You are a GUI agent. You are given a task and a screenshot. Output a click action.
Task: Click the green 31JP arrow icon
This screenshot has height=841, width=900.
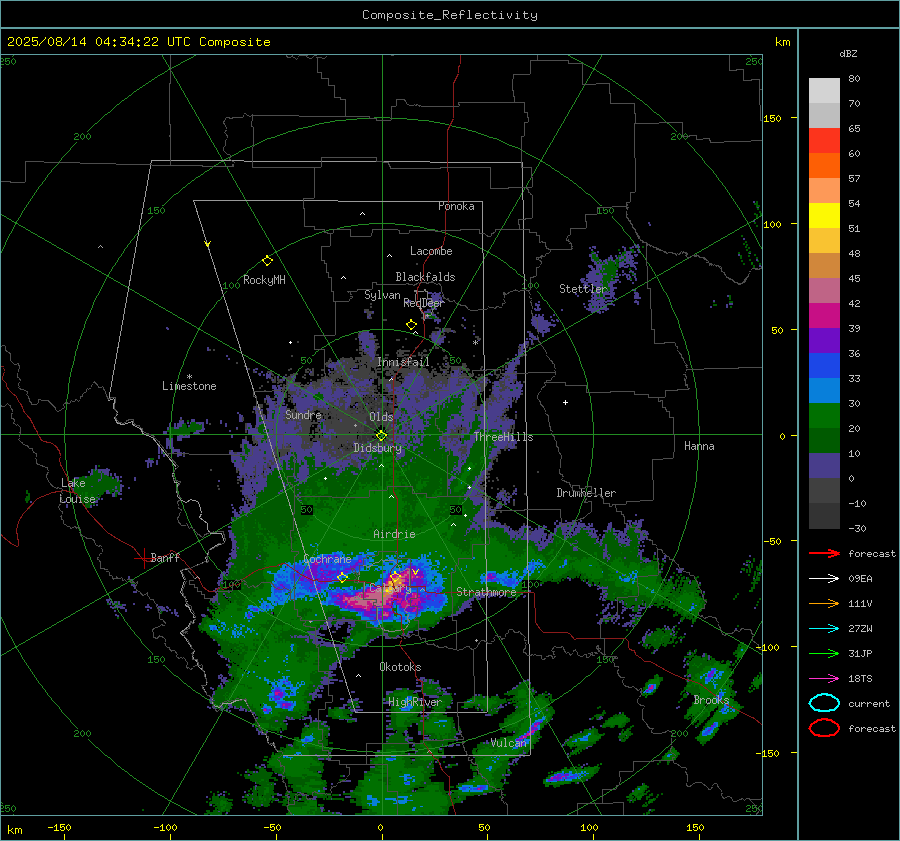(x=824, y=653)
